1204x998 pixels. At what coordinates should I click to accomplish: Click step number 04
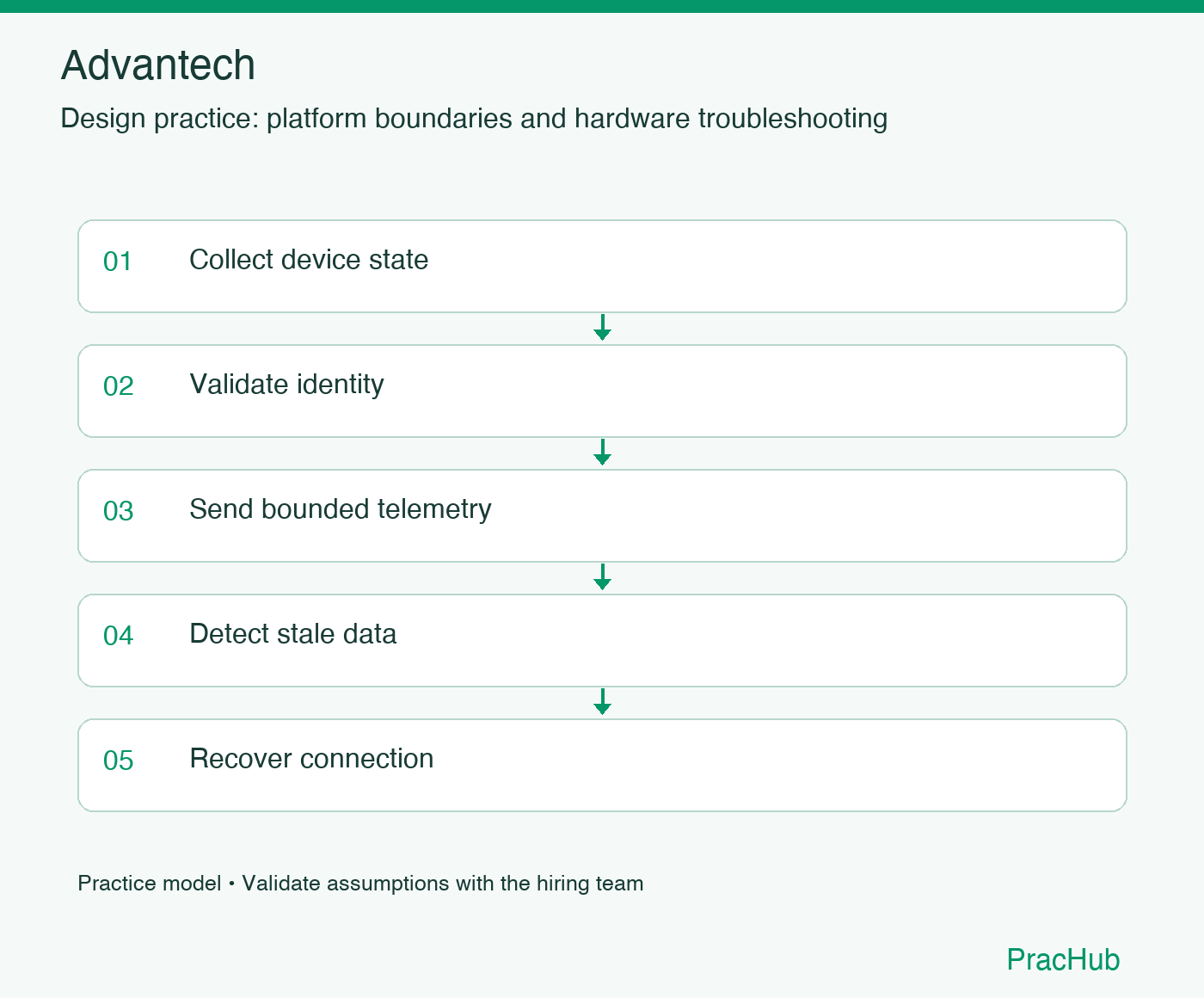pos(118,636)
